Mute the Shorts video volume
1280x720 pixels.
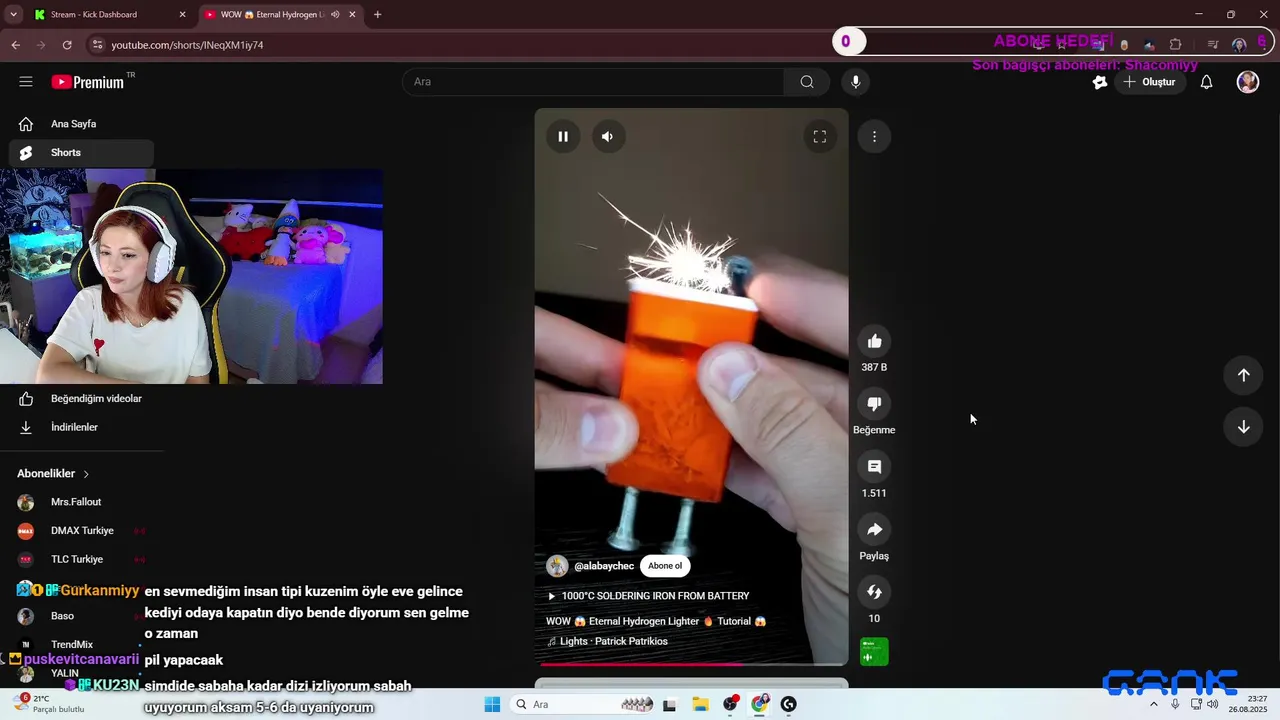pos(607,137)
